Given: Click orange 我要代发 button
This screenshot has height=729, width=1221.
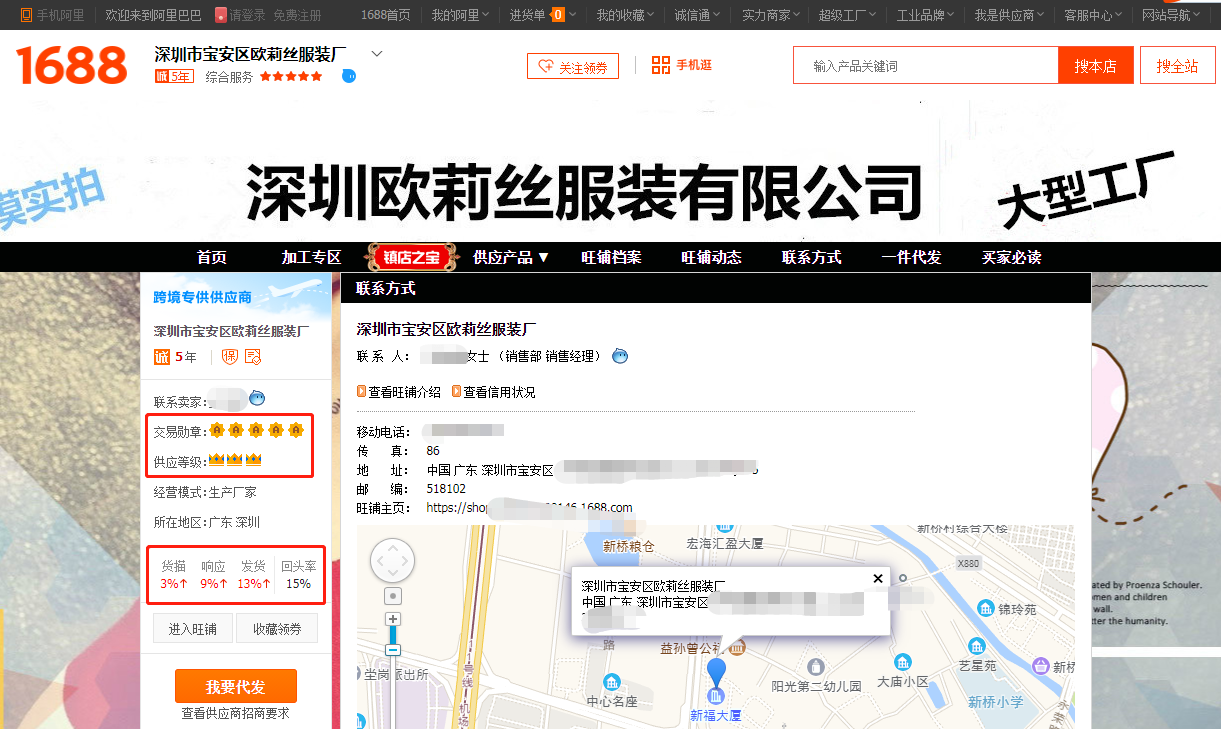Looking at the screenshot, I should tap(236, 686).
